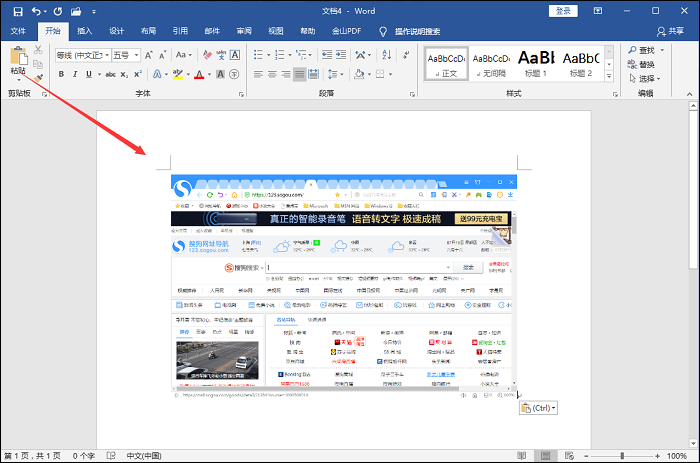Open the font name dropdown
Viewport: 700px width, 463px height.
[107, 55]
